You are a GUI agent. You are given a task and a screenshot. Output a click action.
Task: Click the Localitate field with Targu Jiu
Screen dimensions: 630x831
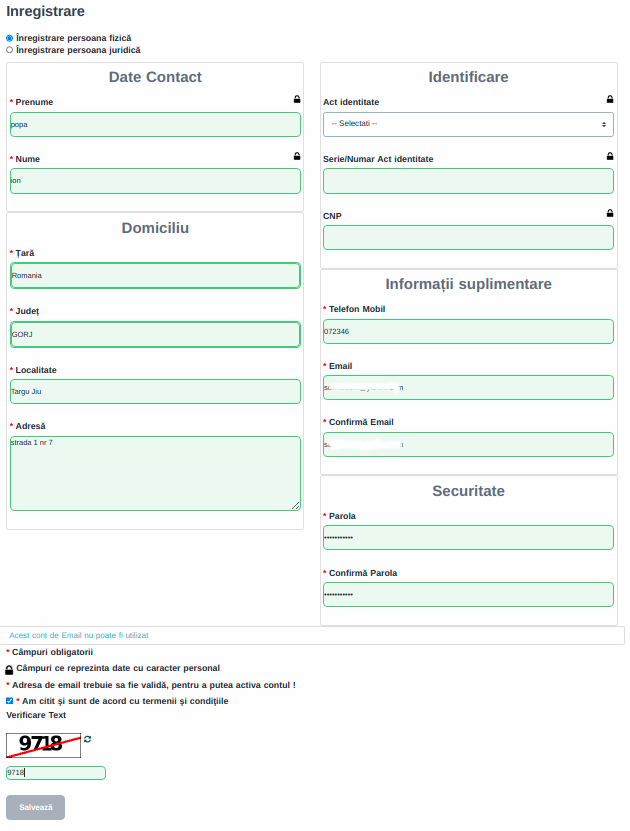155,391
